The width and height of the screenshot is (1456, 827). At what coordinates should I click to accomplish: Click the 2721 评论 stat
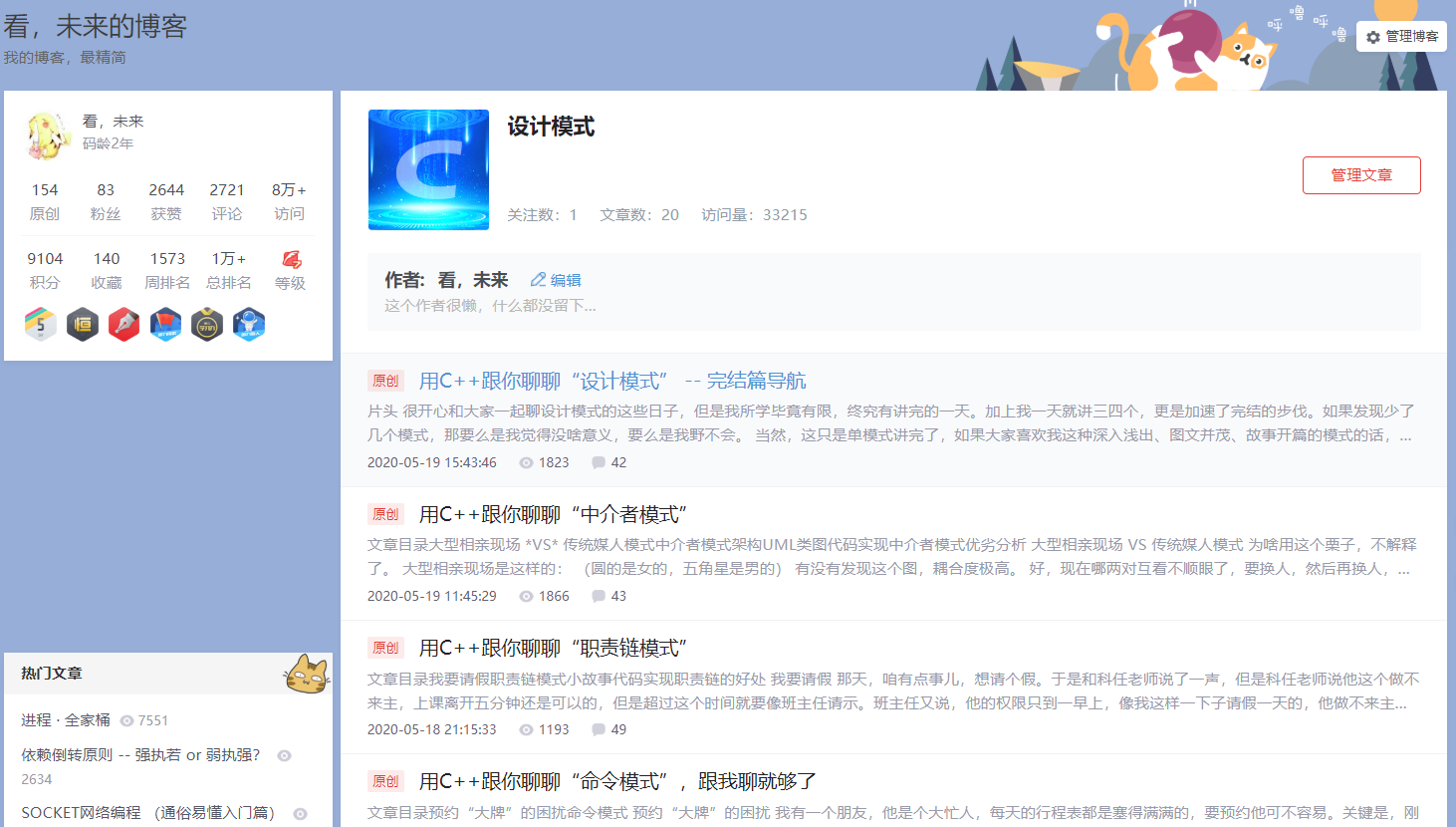[227, 201]
